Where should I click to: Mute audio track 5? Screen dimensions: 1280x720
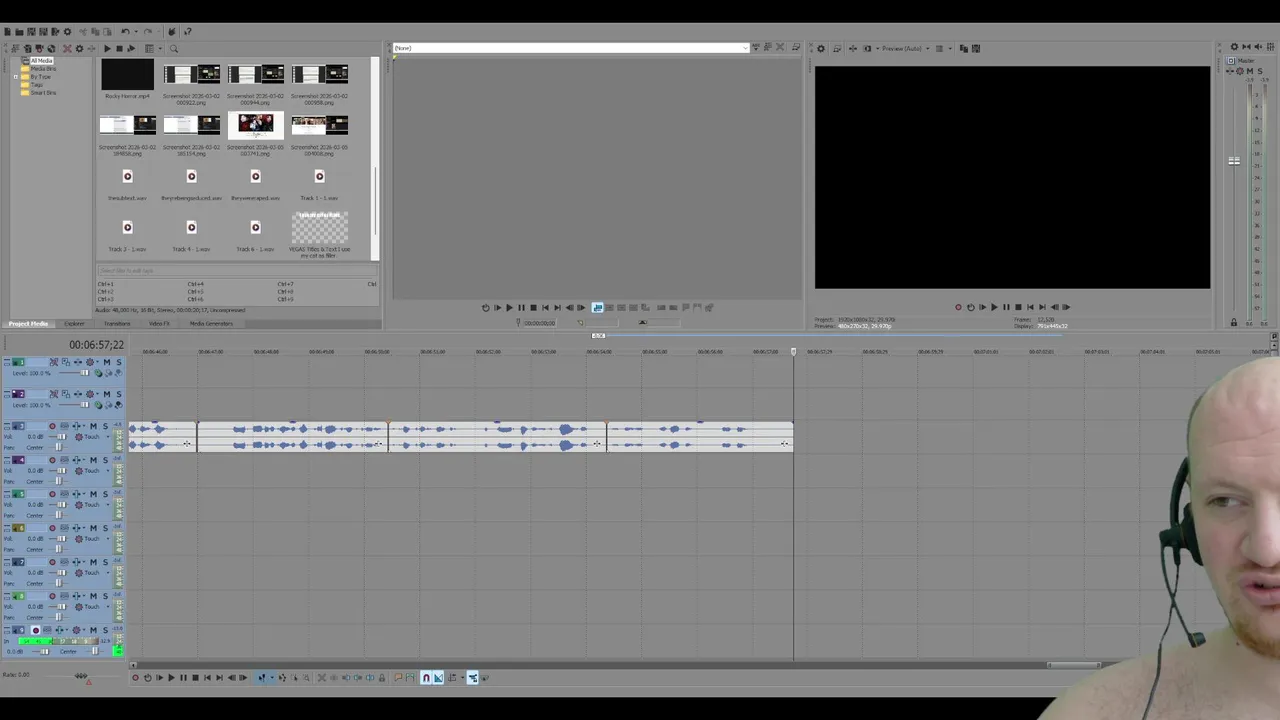click(x=93, y=494)
